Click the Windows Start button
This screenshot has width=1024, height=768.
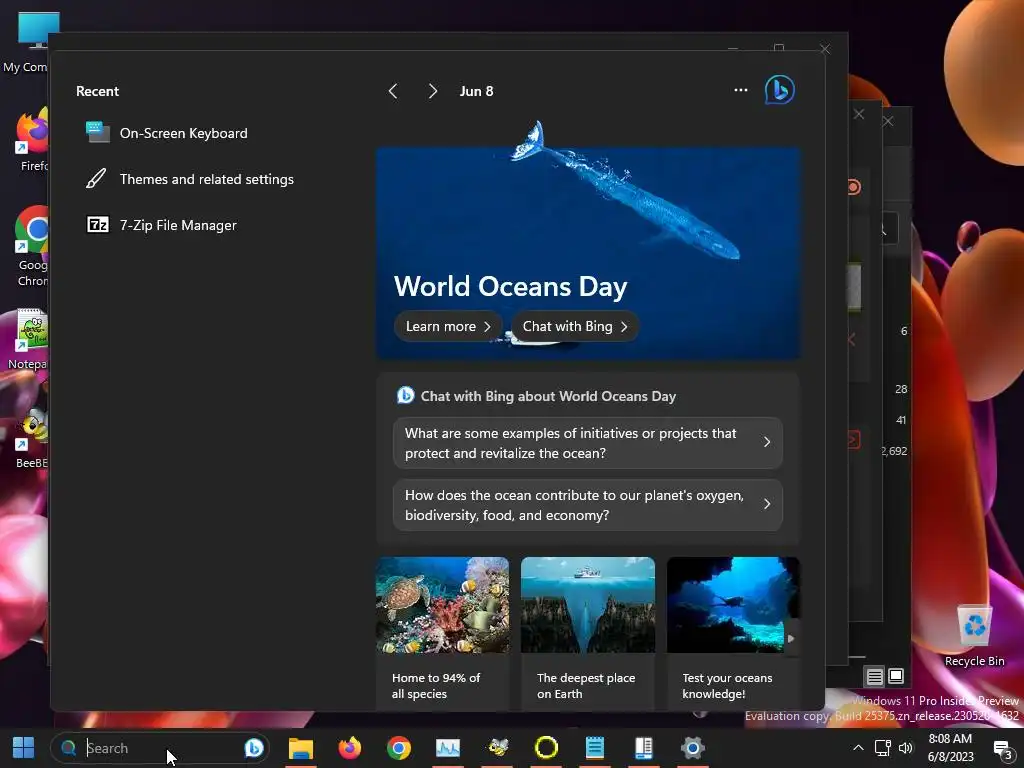click(24, 748)
